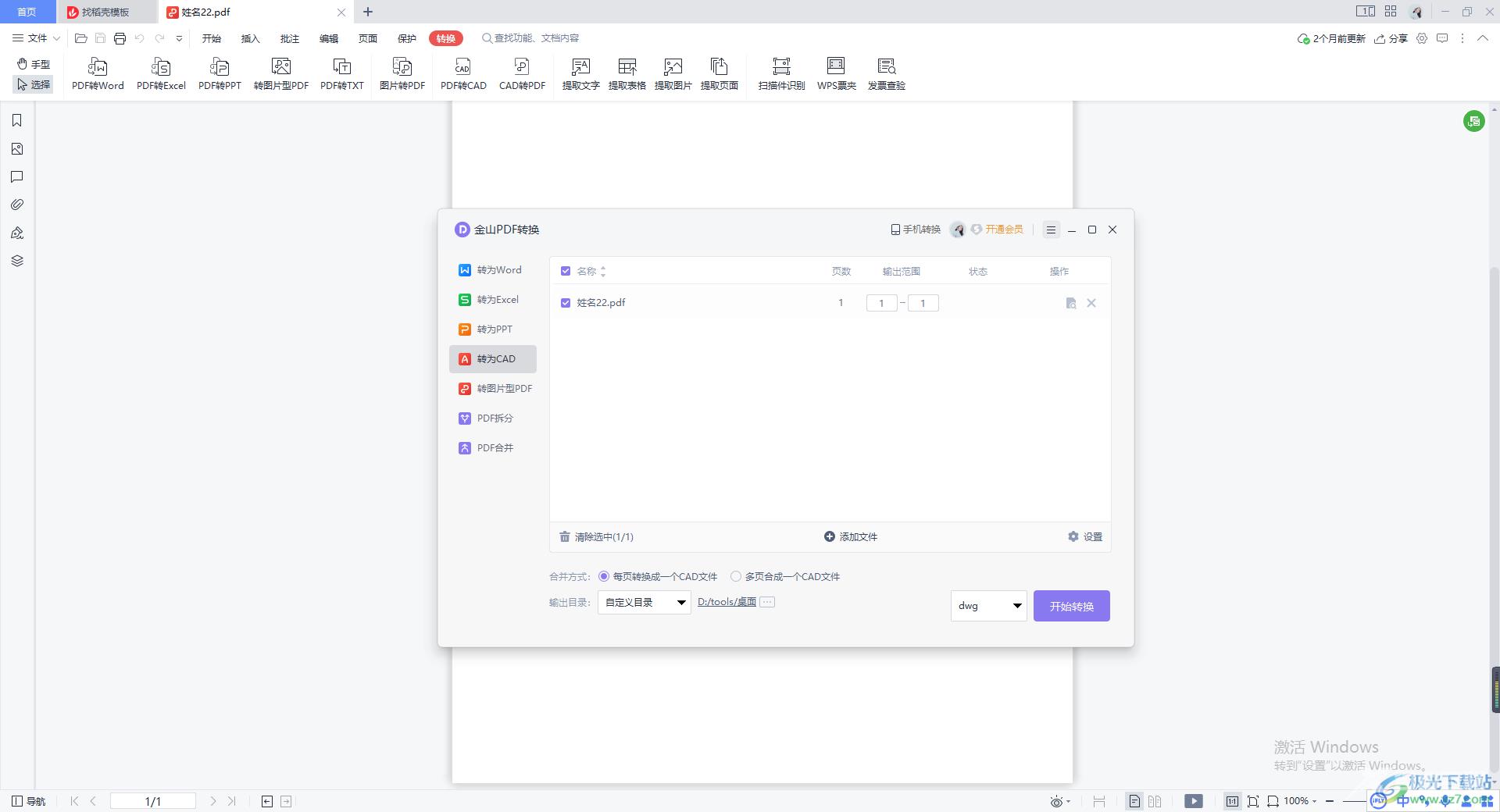Open the 保护 ribbon tab
The width and height of the screenshot is (1500, 812).
pos(407,38)
